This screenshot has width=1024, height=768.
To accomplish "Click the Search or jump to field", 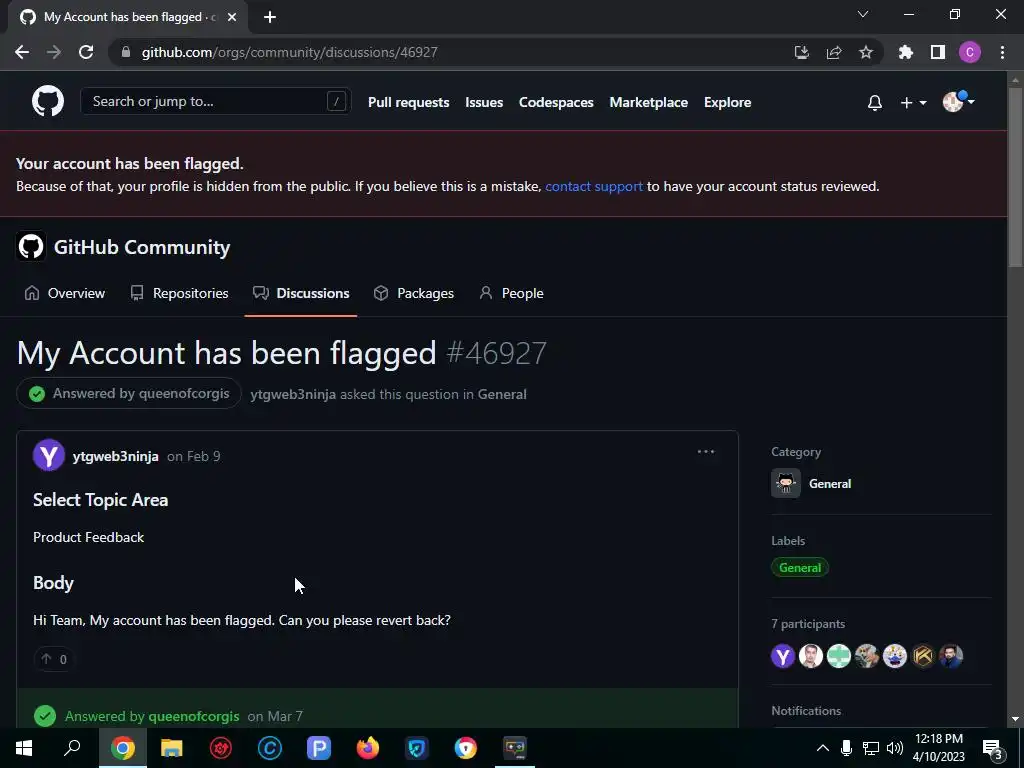I will pos(216,101).
